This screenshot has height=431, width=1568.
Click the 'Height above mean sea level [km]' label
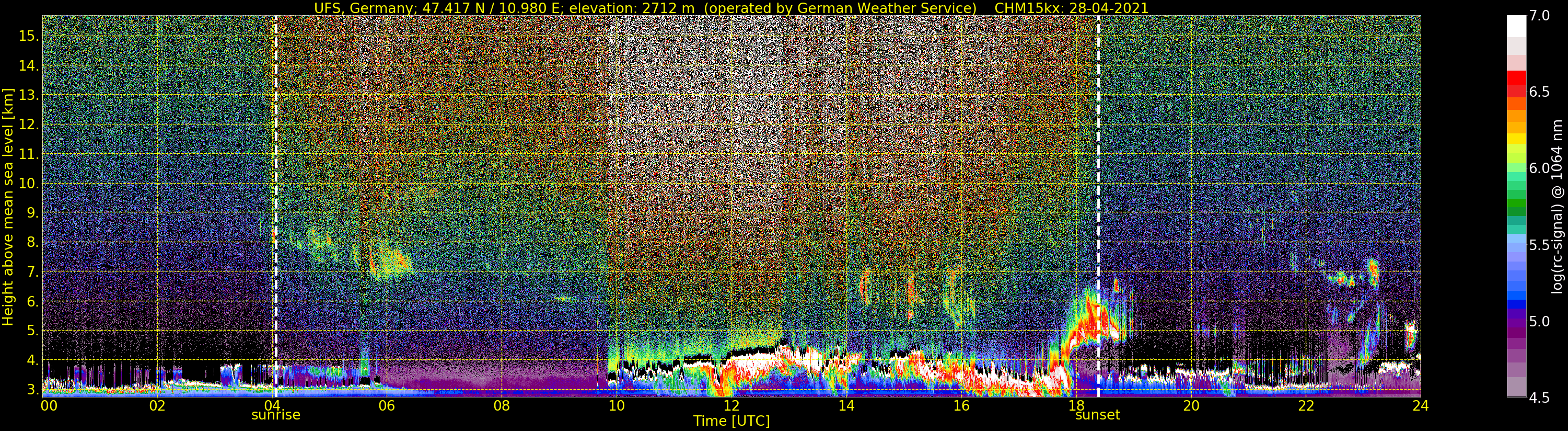tap(8, 206)
